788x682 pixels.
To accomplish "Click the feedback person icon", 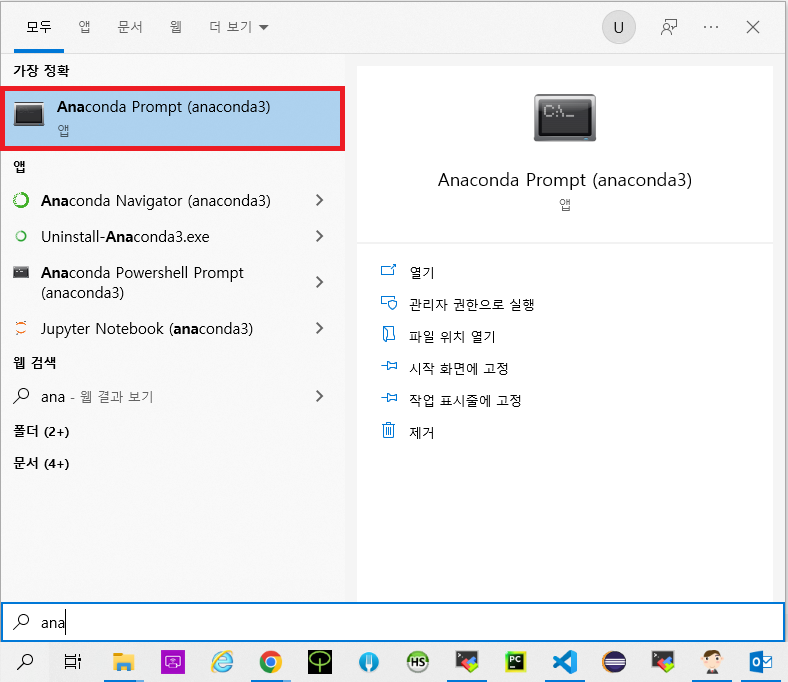I will tap(668, 27).
